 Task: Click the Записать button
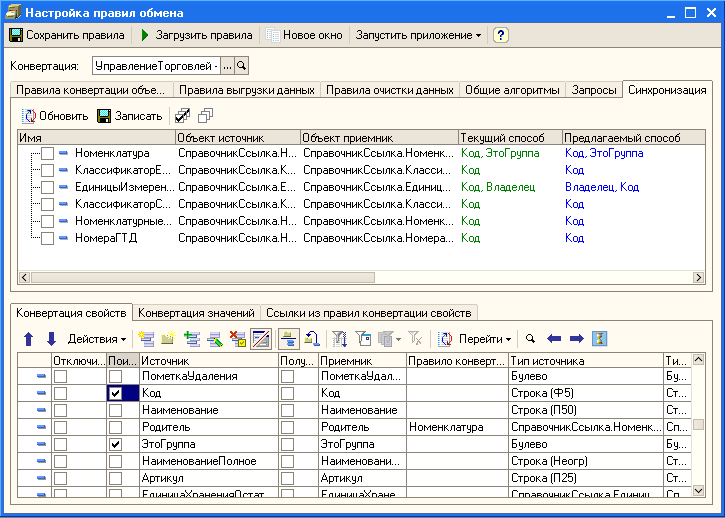130,116
